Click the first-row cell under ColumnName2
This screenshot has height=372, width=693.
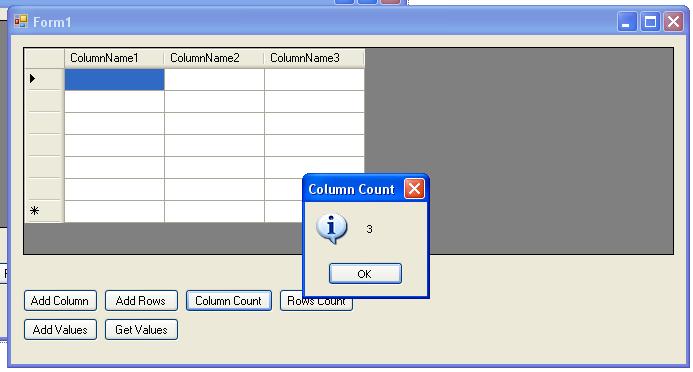coord(214,80)
